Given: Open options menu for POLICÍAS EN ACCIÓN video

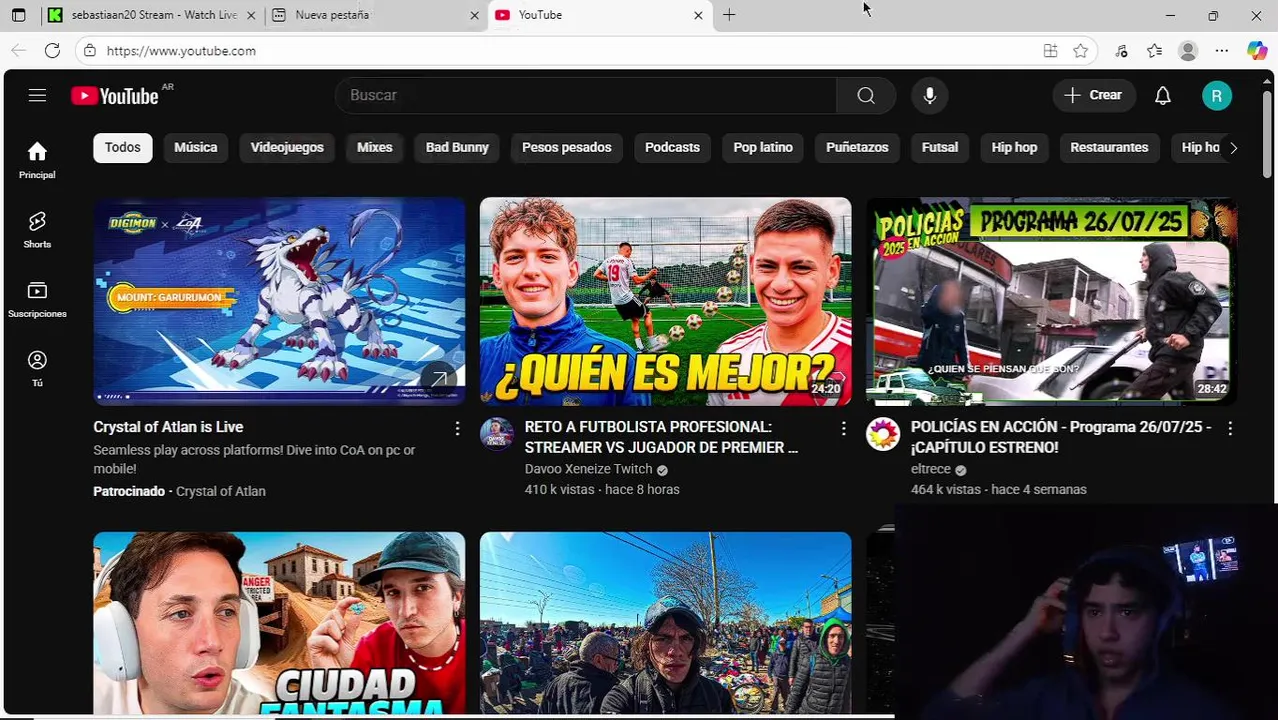Looking at the screenshot, I should 1229,428.
